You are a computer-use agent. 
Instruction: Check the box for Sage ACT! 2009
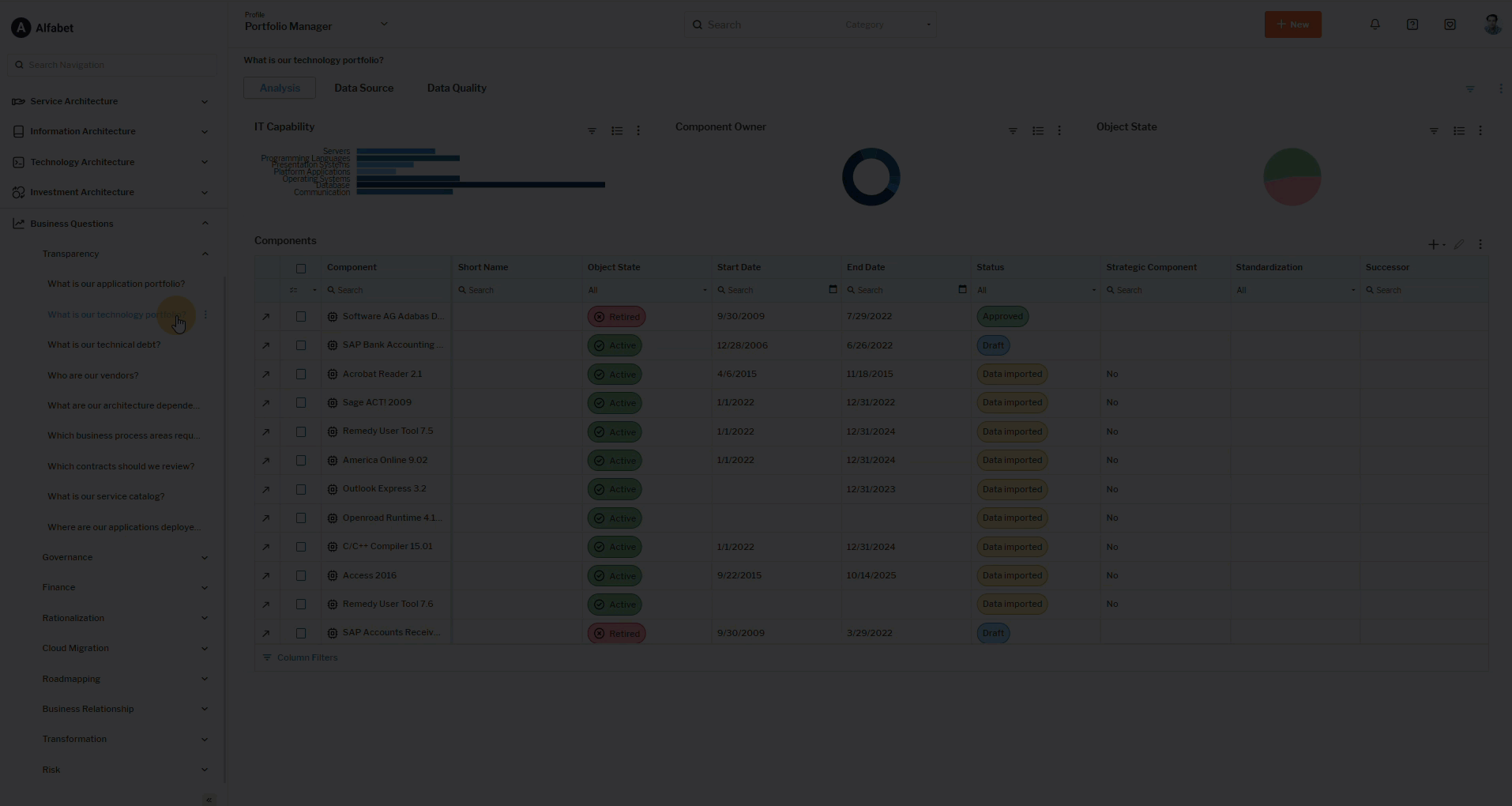[301, 403]
